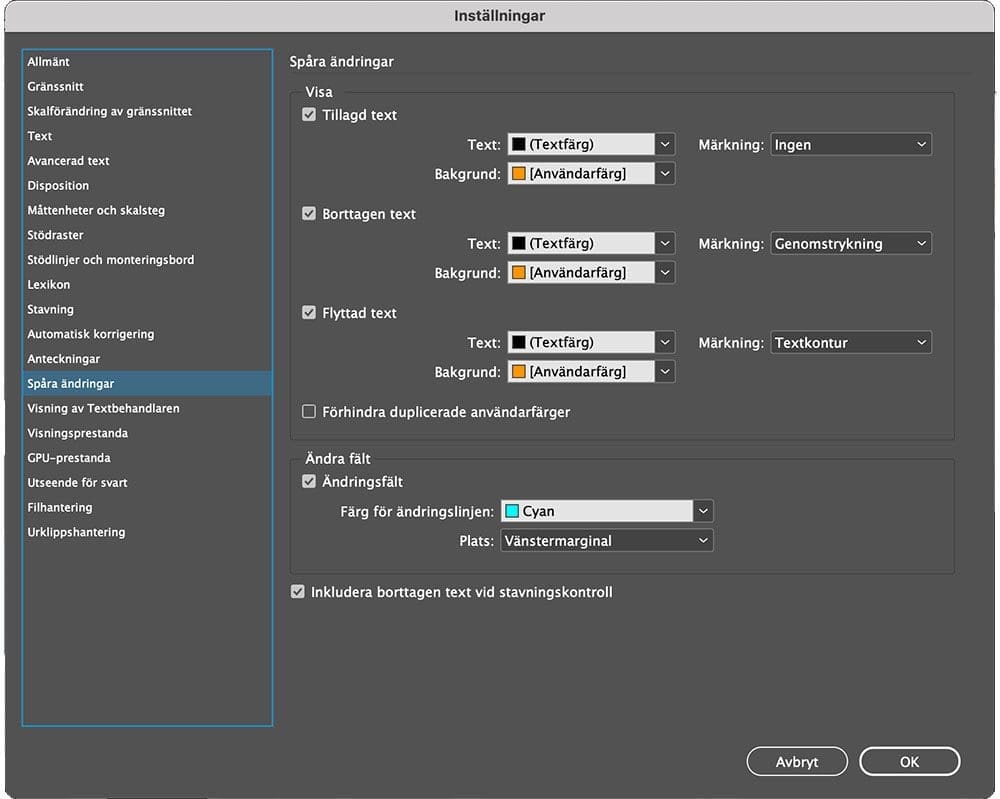Click black Text swatch under Borttagen text
The width and height of the screenshot is (1000, 799).
pos(519,243)
